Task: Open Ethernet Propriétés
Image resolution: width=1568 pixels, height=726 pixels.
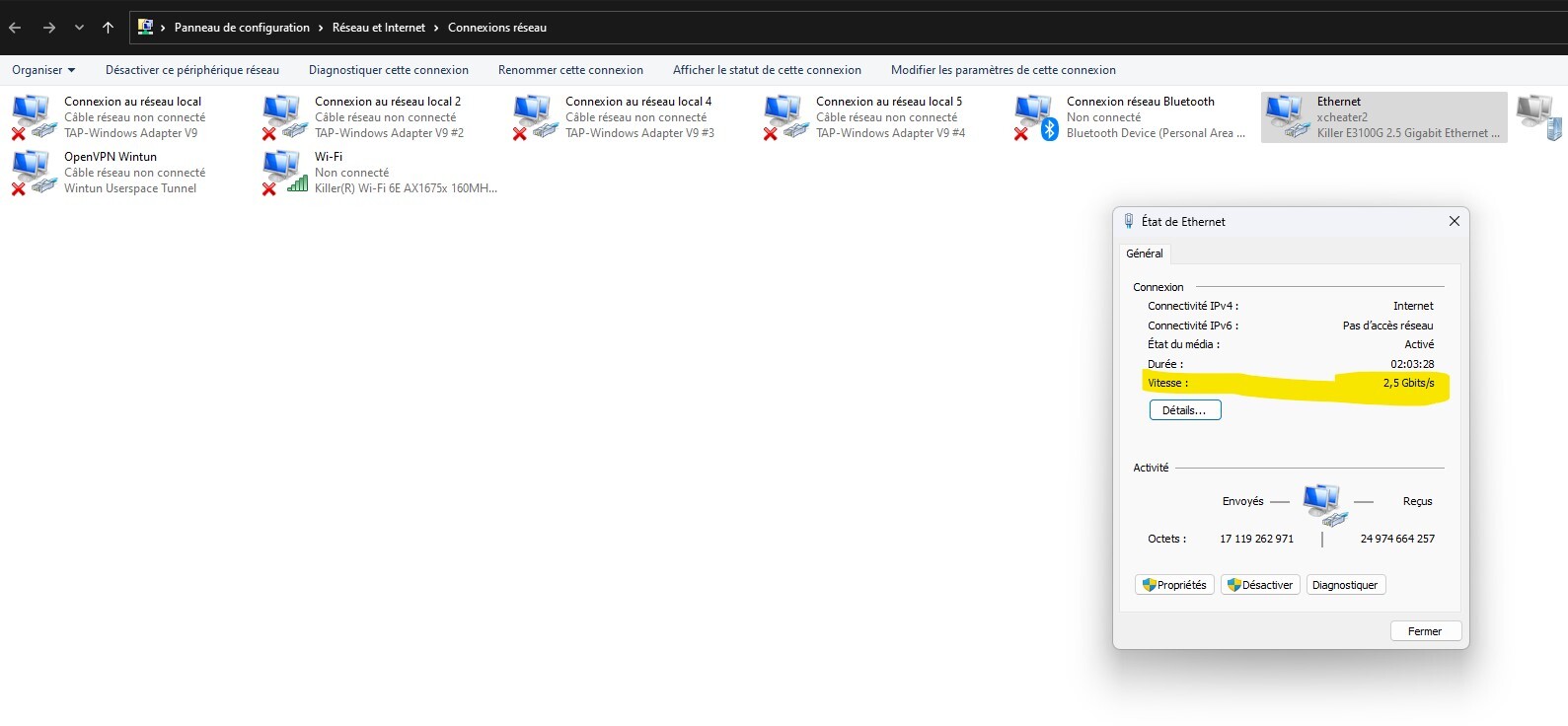Action: pyautogui.click(x=1174, y=585)
